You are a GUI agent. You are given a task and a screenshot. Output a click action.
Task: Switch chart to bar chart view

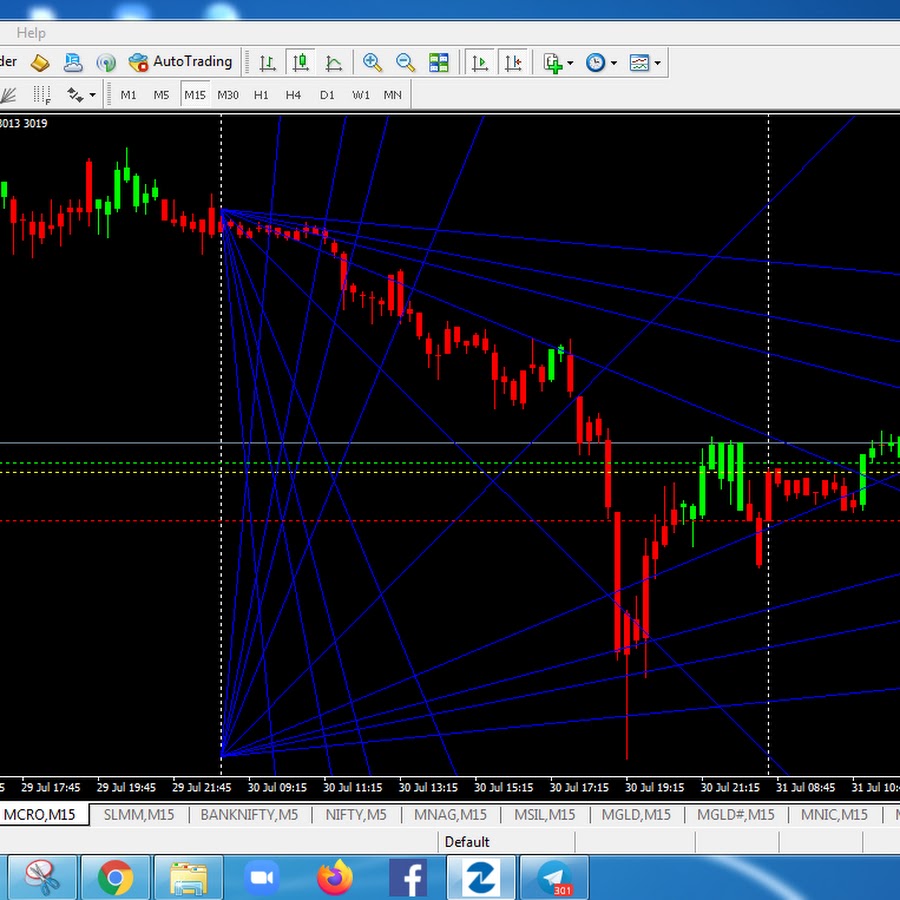coord(267,62)
